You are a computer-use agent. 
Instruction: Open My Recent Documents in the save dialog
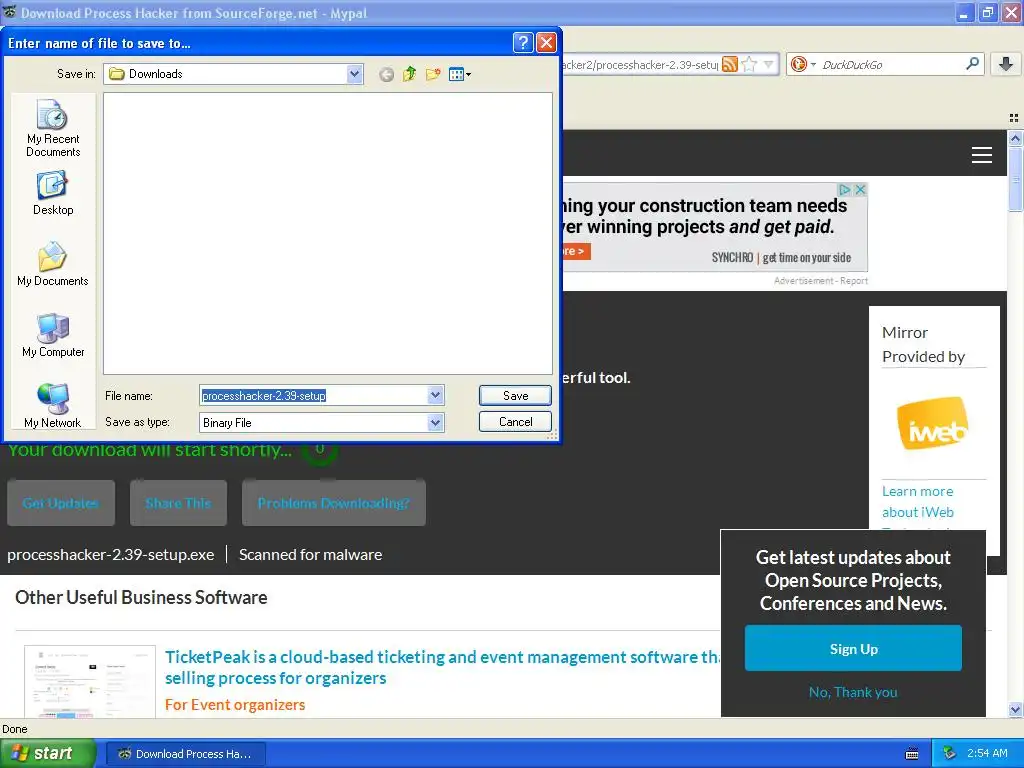pyautogui.click(x=53, y=128)
